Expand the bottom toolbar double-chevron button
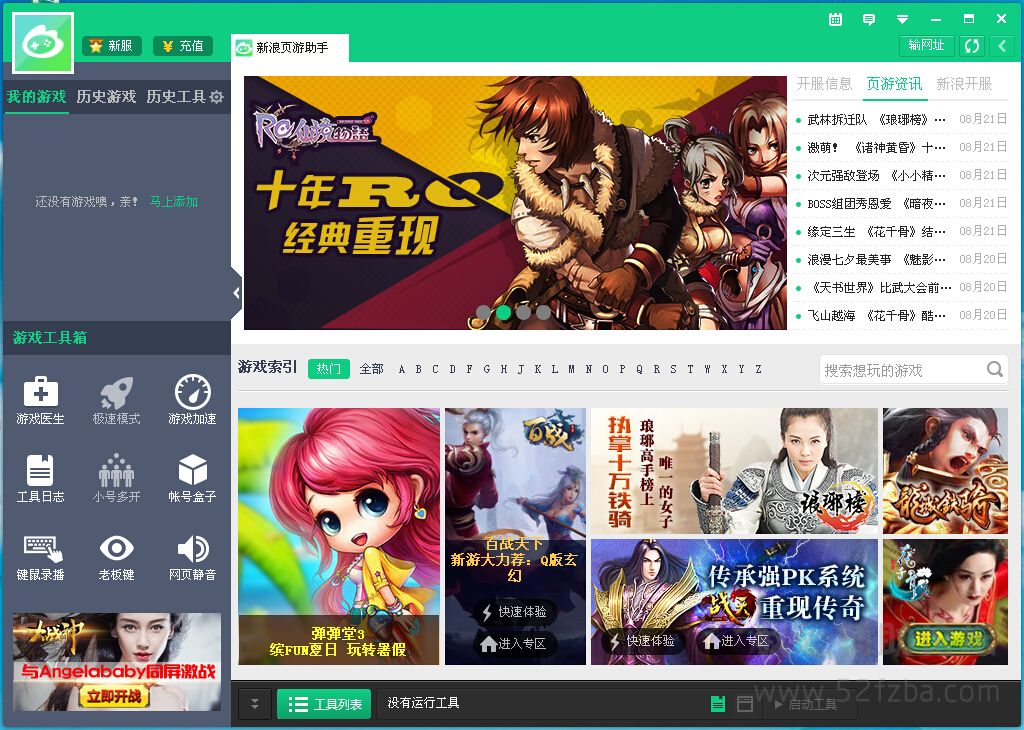 (255, 704)
